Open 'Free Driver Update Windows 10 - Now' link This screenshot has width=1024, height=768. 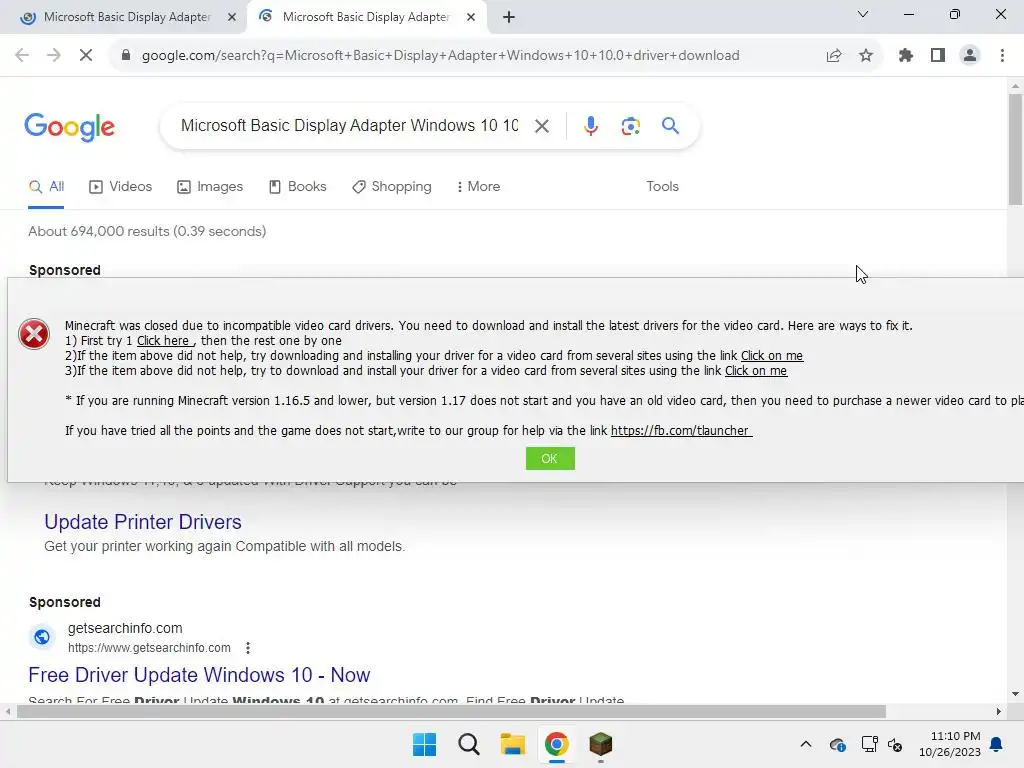click(x=199, y=675)
